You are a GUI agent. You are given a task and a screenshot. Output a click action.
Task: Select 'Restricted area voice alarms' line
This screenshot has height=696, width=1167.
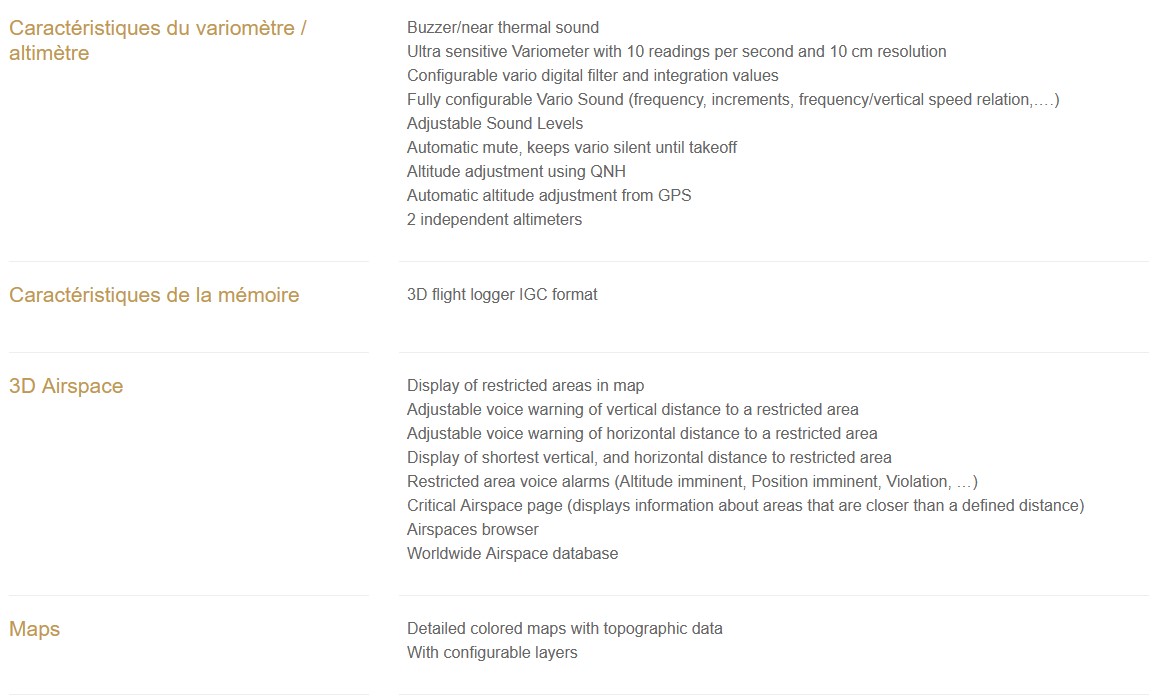coord(692,482)
